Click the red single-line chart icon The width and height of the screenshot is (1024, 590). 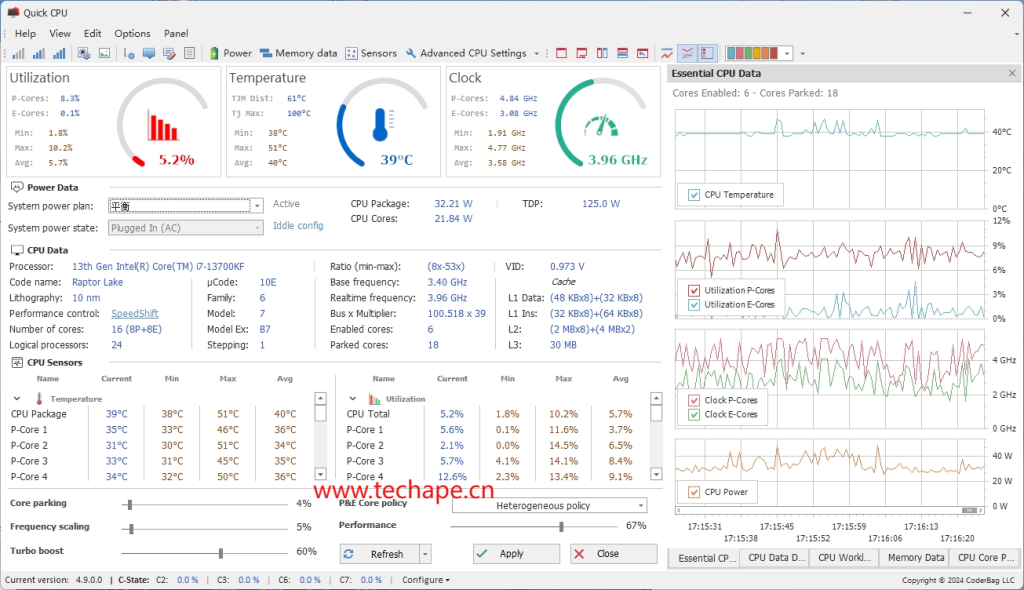[667, 54]
